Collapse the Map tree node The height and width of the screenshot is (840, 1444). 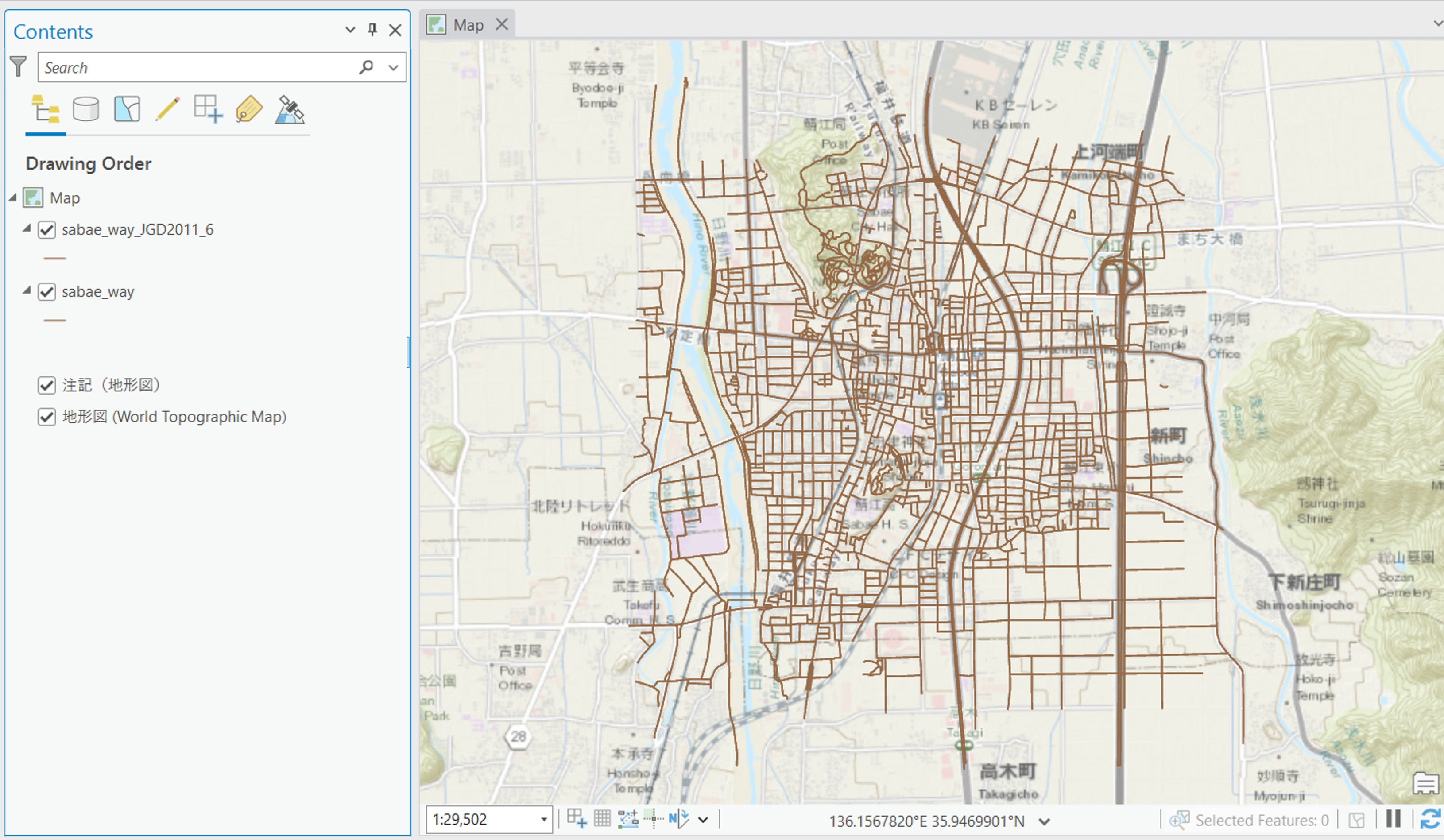tap(12, 197)
